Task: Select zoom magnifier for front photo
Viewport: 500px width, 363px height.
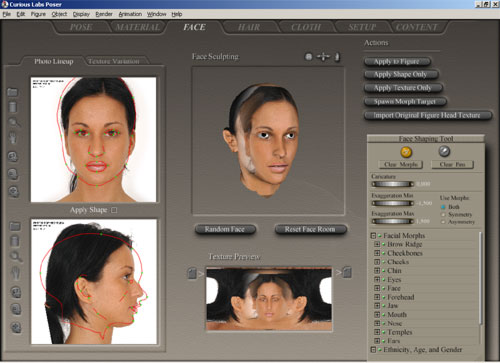Action: [x=14, y=122]
